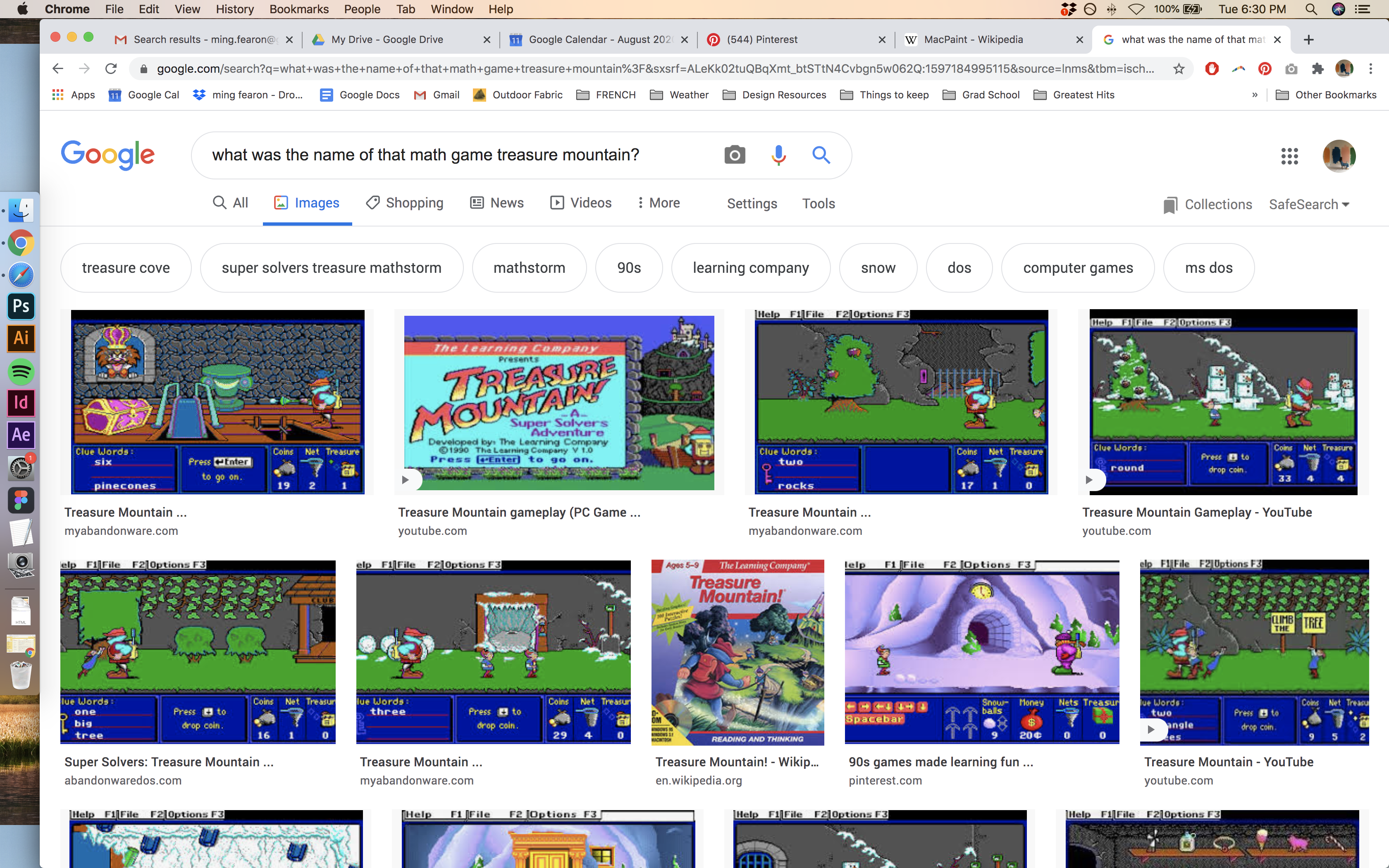Open the Chrome extensions puzzle icon
1389x868 pixels.
1317,69
